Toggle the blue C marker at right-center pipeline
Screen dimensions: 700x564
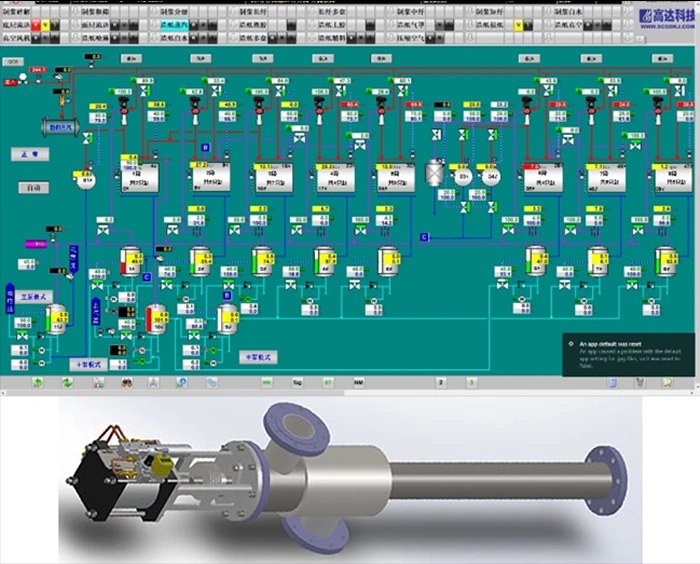[424, 236]
